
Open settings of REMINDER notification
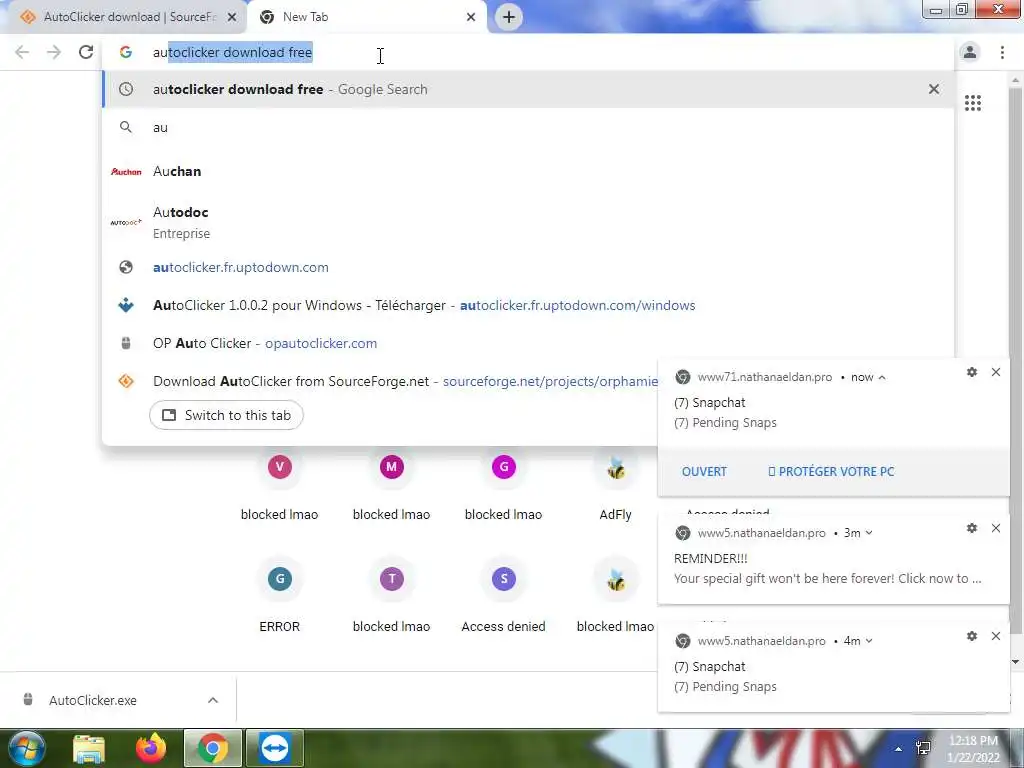972,528
